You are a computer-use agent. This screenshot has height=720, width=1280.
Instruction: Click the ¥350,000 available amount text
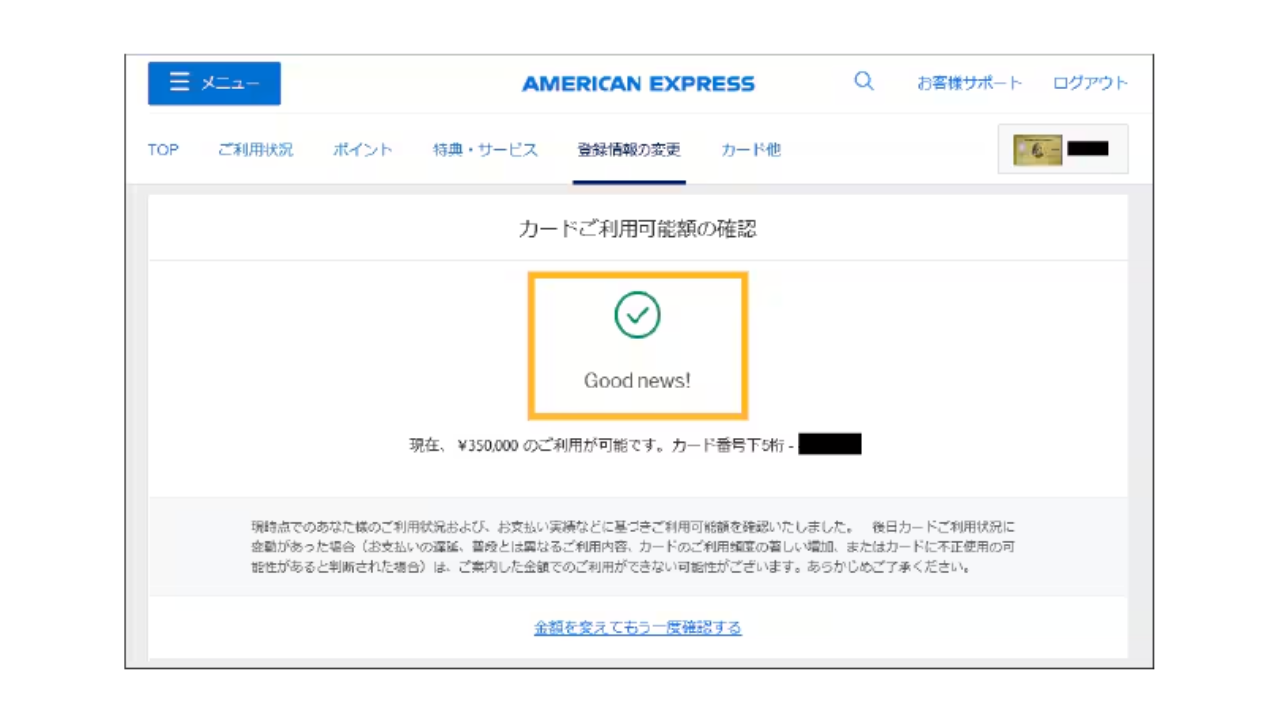pos(488,446)
